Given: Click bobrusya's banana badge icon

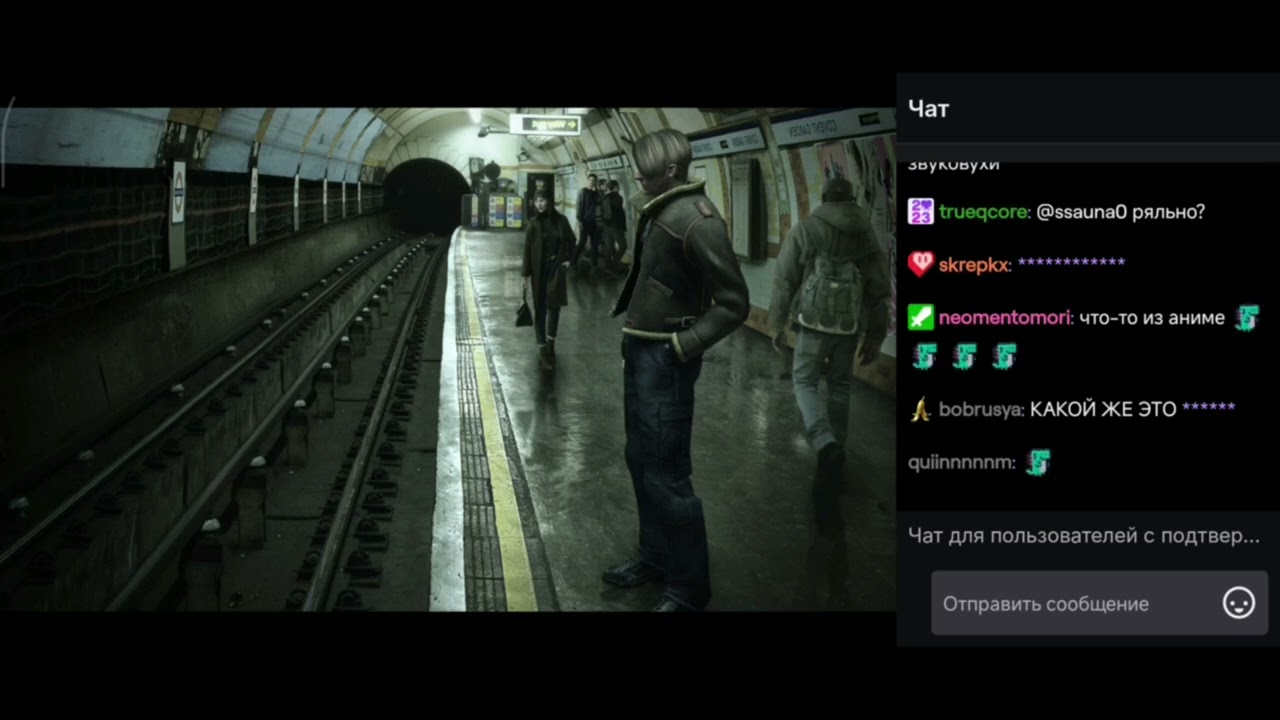Looking at the screenshot, I should tap(920, 409).
